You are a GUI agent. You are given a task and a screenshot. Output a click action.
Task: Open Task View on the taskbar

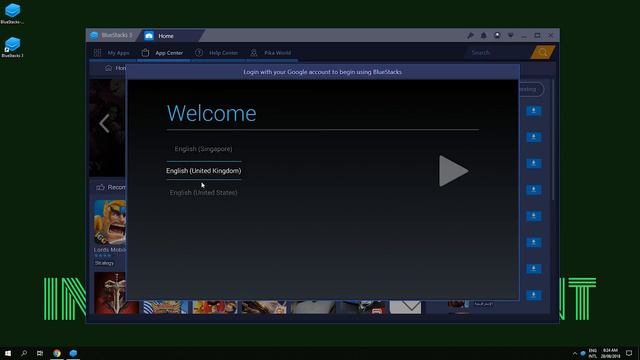(x=40, y=353)
